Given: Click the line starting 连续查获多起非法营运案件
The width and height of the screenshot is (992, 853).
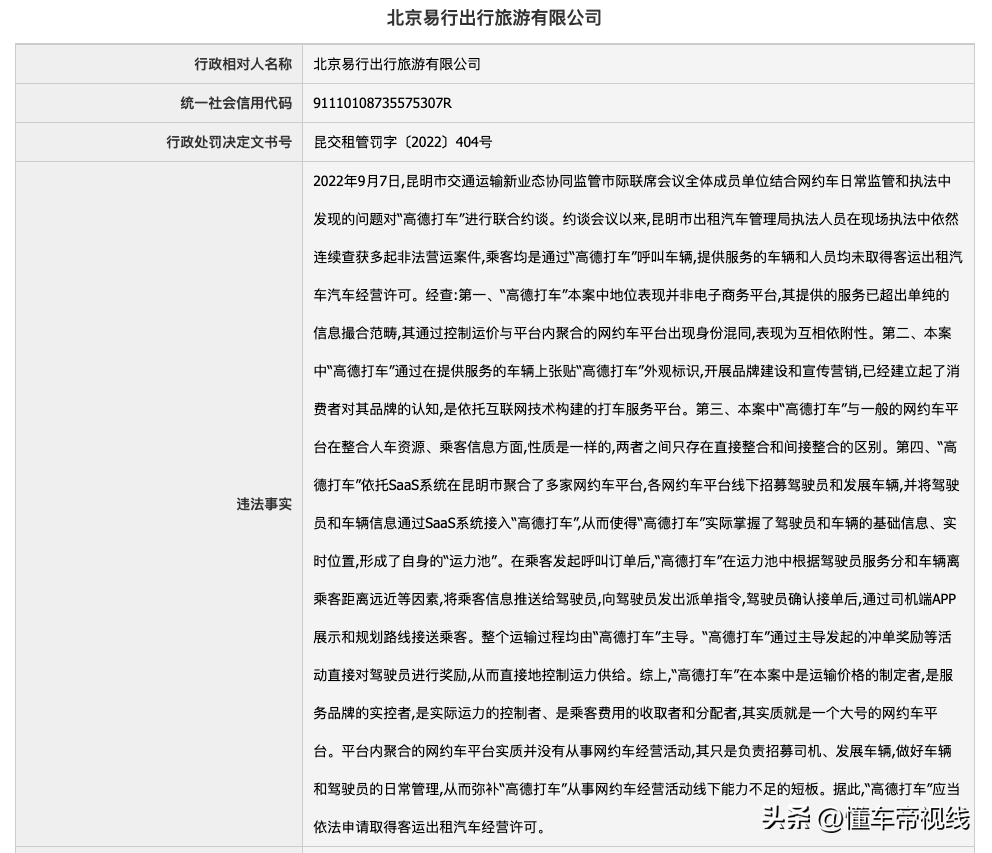Looking at the screenshot, I should 638,258.
